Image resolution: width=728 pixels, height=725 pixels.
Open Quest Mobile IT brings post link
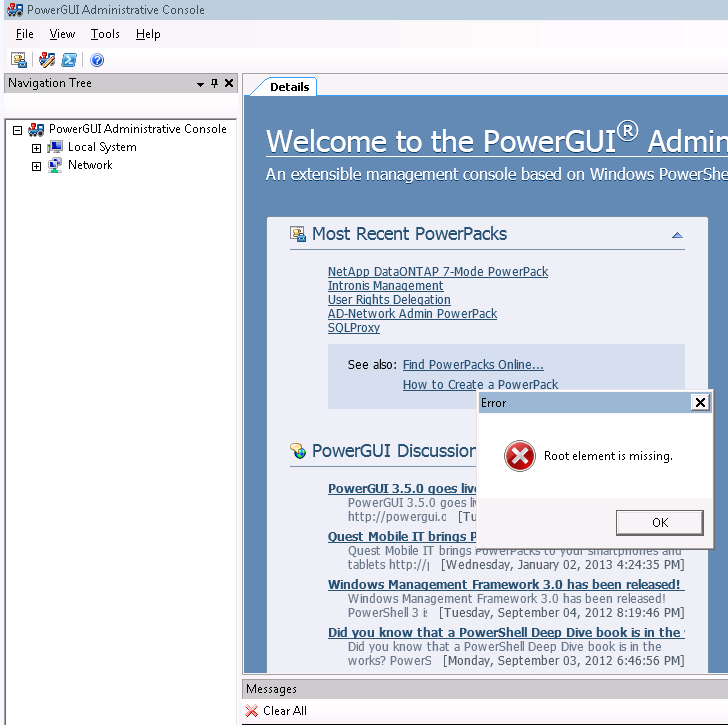(x=402, y=536)
